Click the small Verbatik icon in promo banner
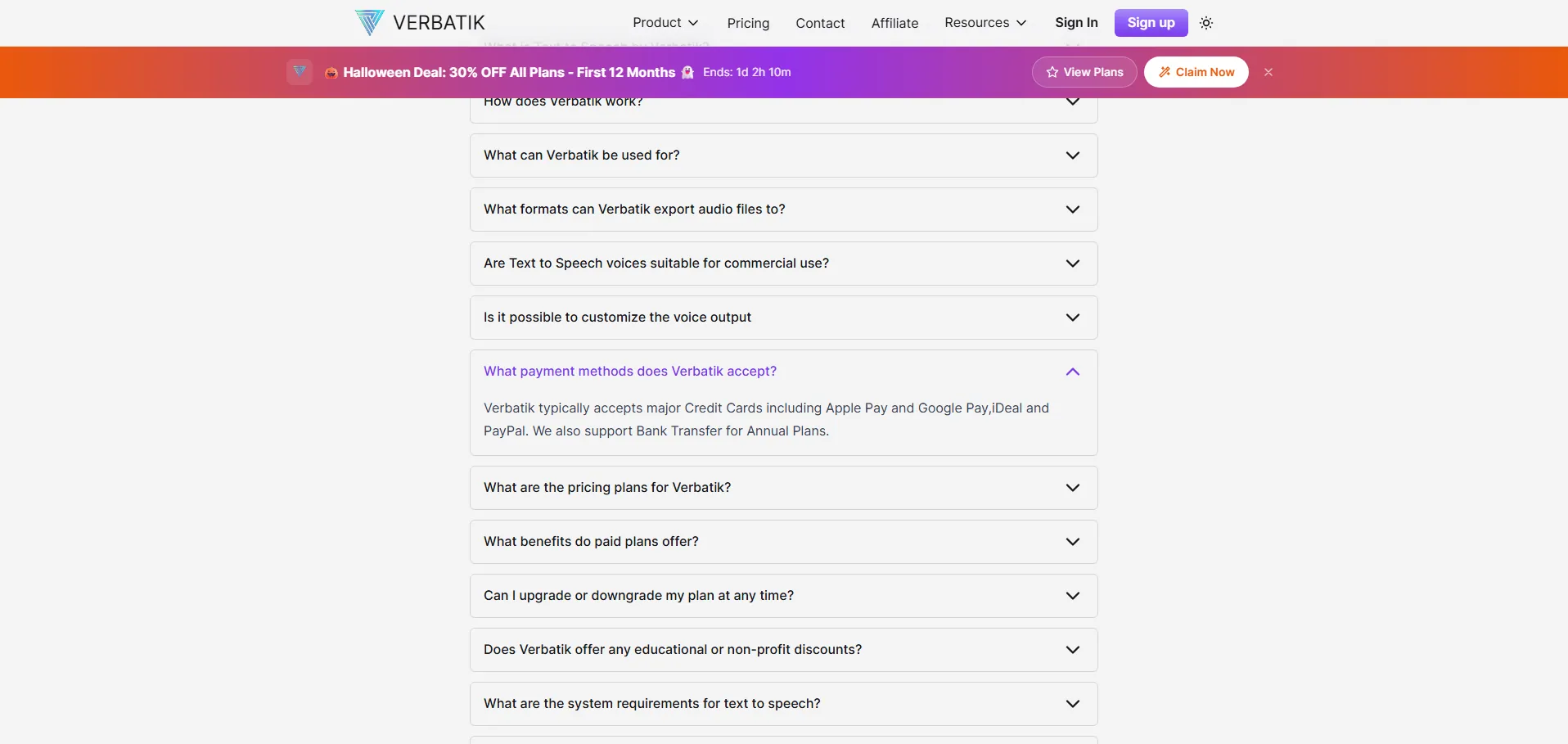Screen dimensions: 1568x744 pos(300,72)
